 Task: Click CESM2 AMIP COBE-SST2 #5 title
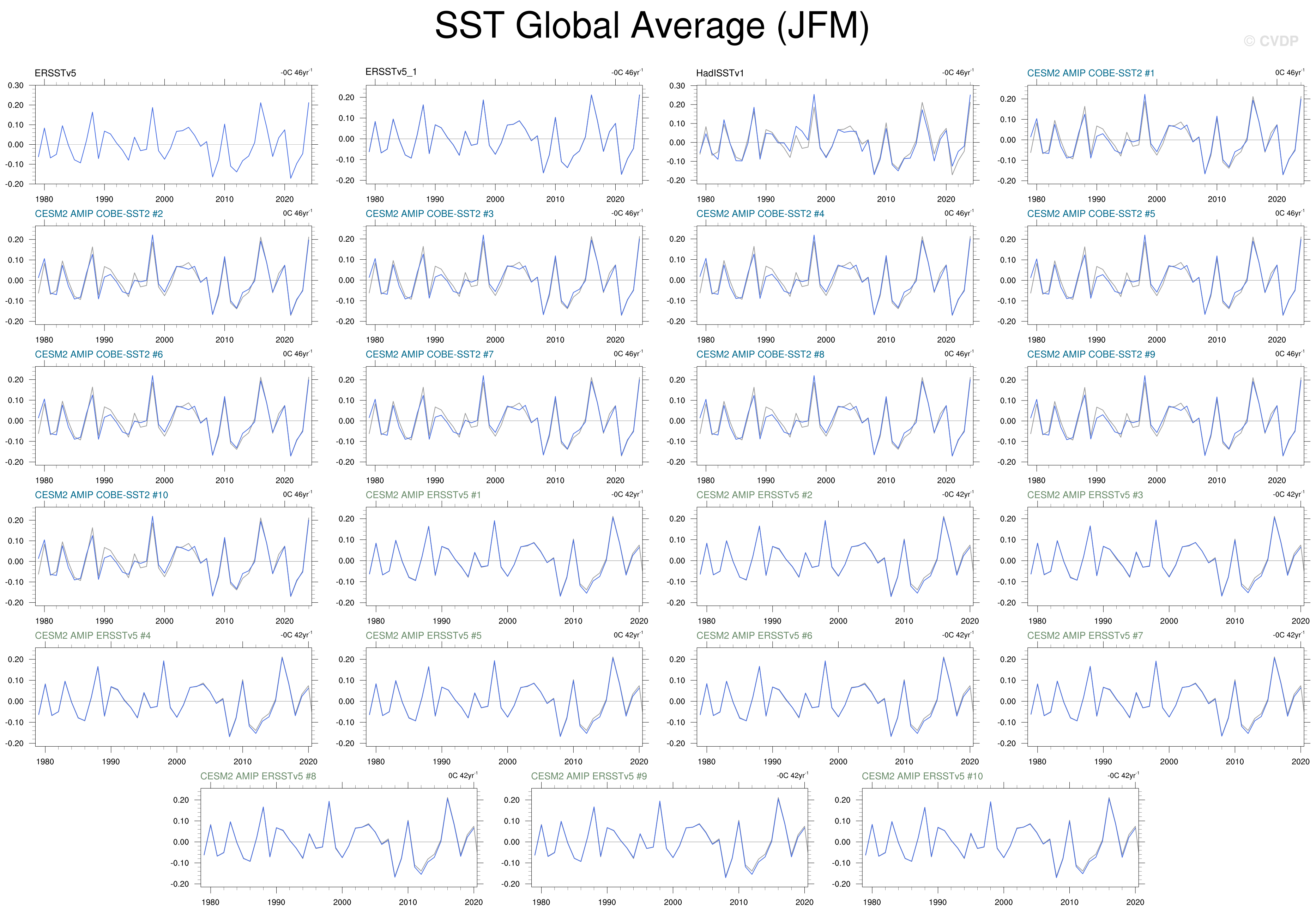click(1091, 214)
